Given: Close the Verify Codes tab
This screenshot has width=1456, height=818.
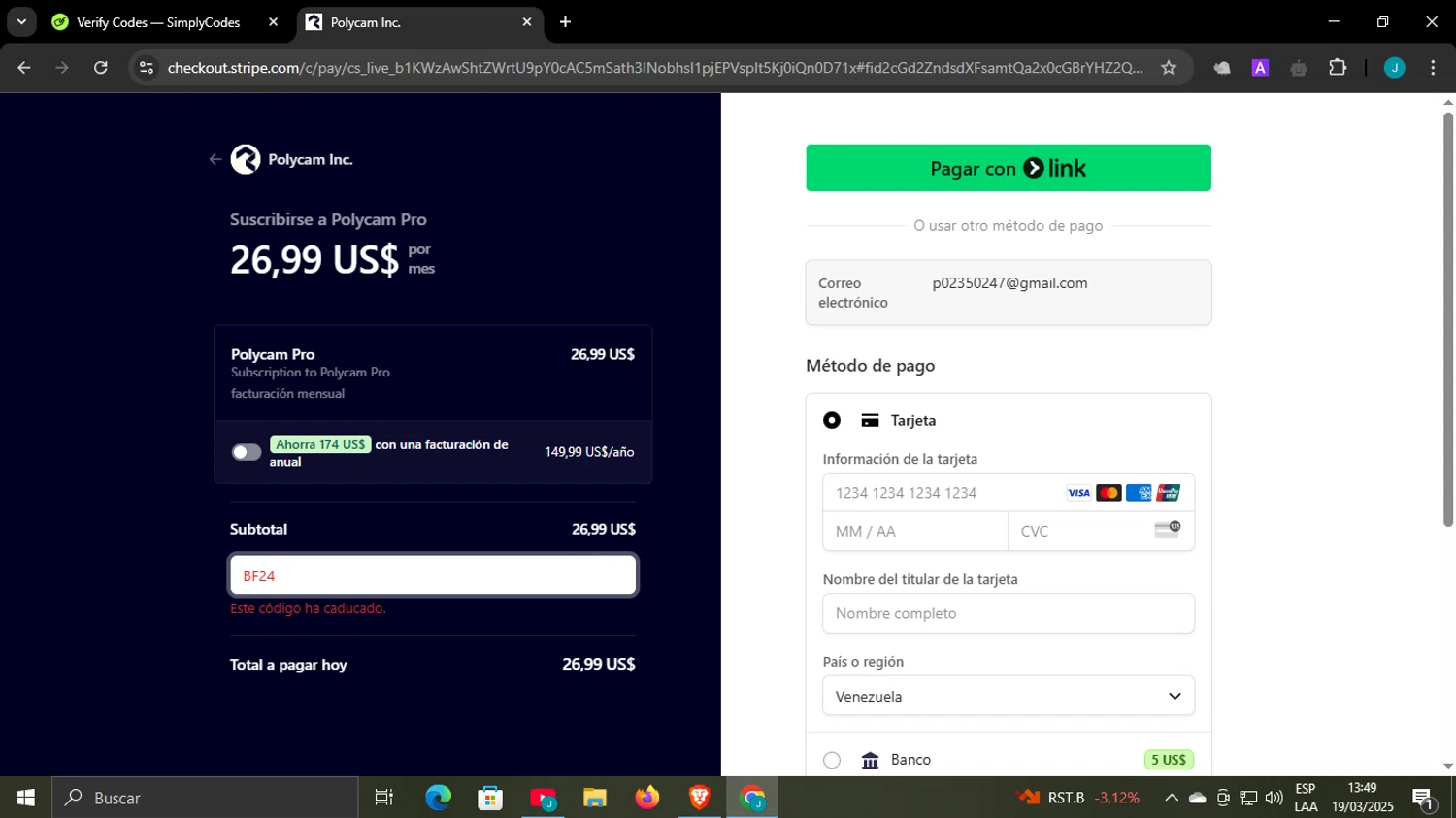Looking at the screenshot, I should (273, 22).
